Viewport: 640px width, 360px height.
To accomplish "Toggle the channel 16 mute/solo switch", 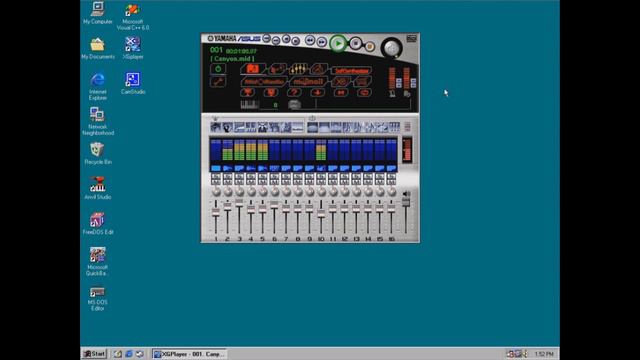I will (x=391, y=178).
